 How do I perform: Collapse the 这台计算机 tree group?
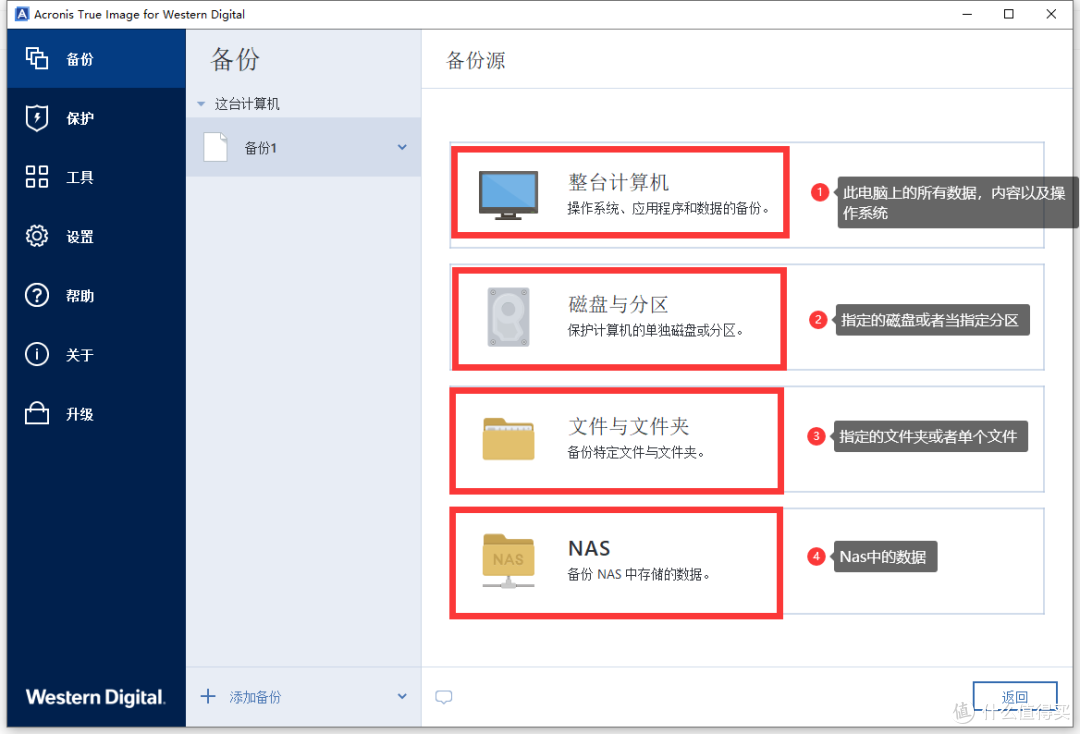click(201, 104)
